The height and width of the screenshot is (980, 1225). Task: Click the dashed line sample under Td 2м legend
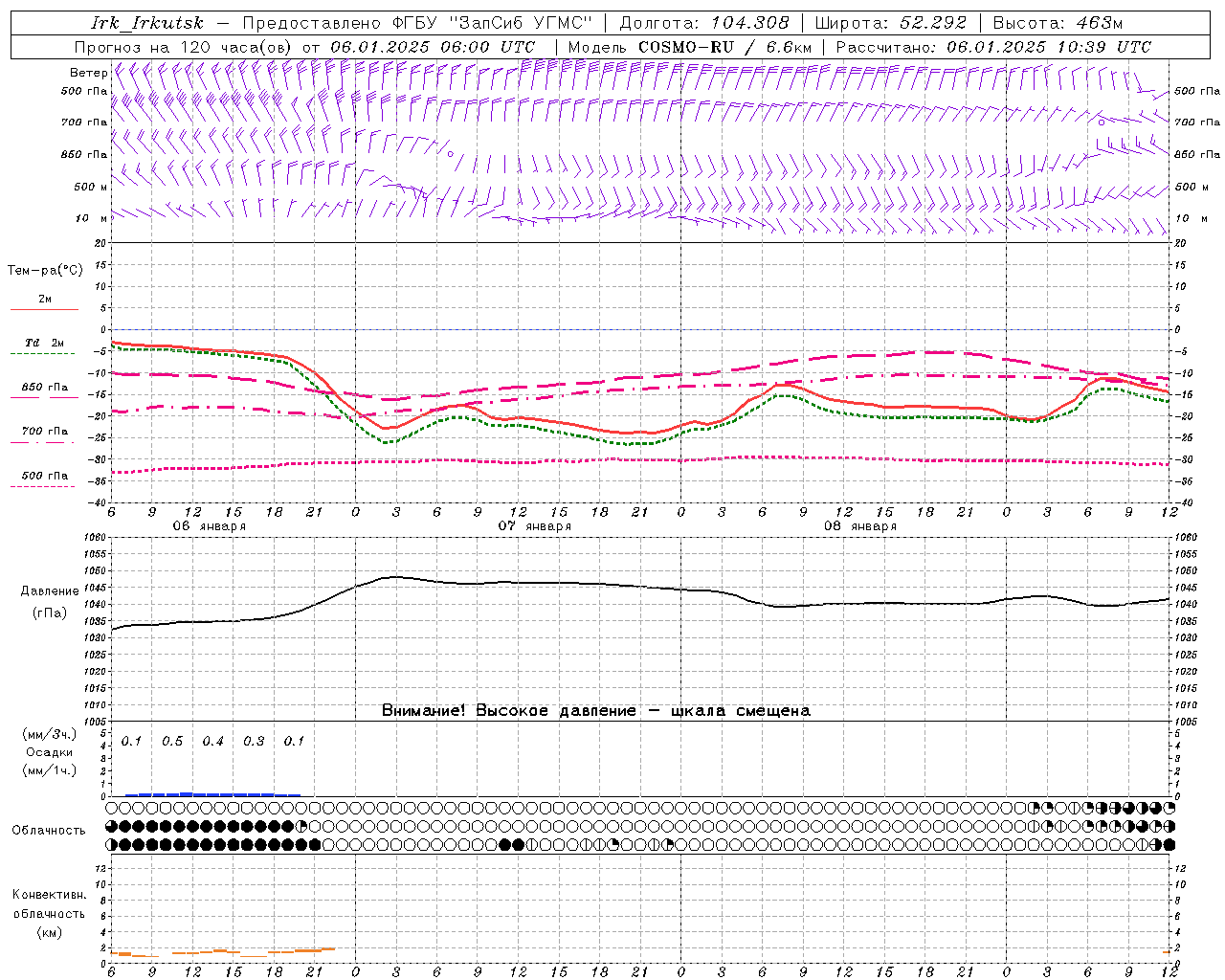[x=44, y=353]
